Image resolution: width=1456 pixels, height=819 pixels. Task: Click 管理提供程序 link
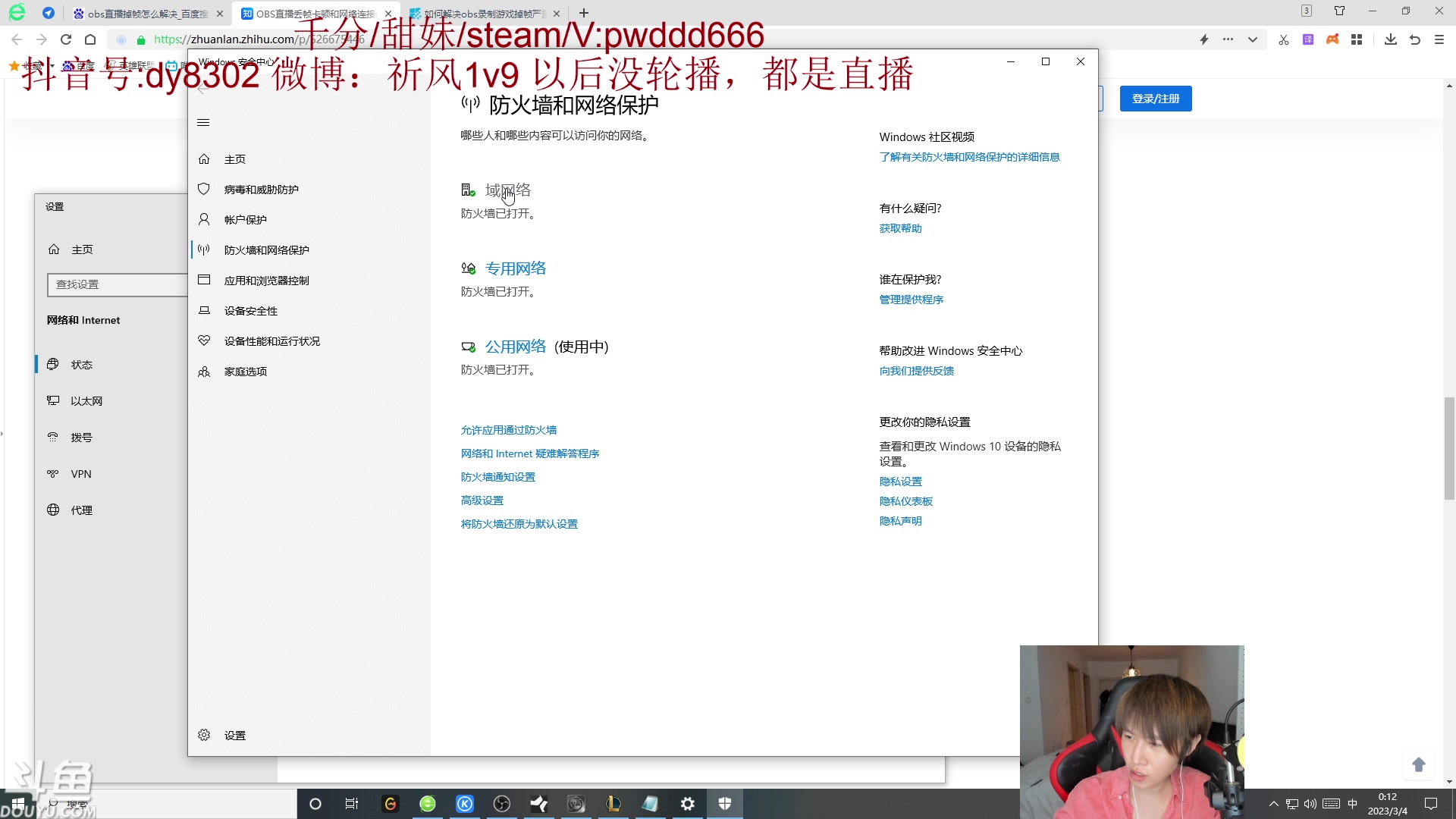(912, 300)
